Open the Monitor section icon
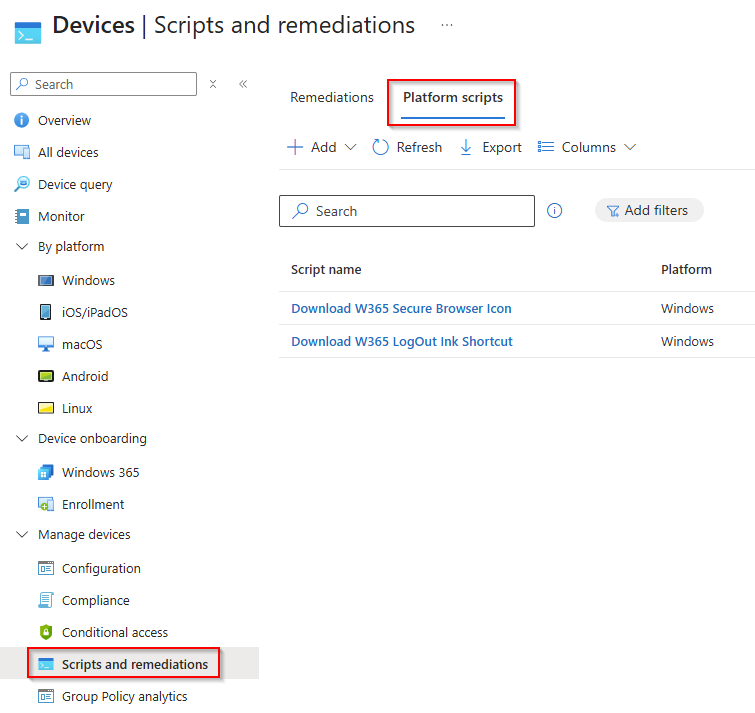Viewport: 755px width, 713px height. point(22,217)
